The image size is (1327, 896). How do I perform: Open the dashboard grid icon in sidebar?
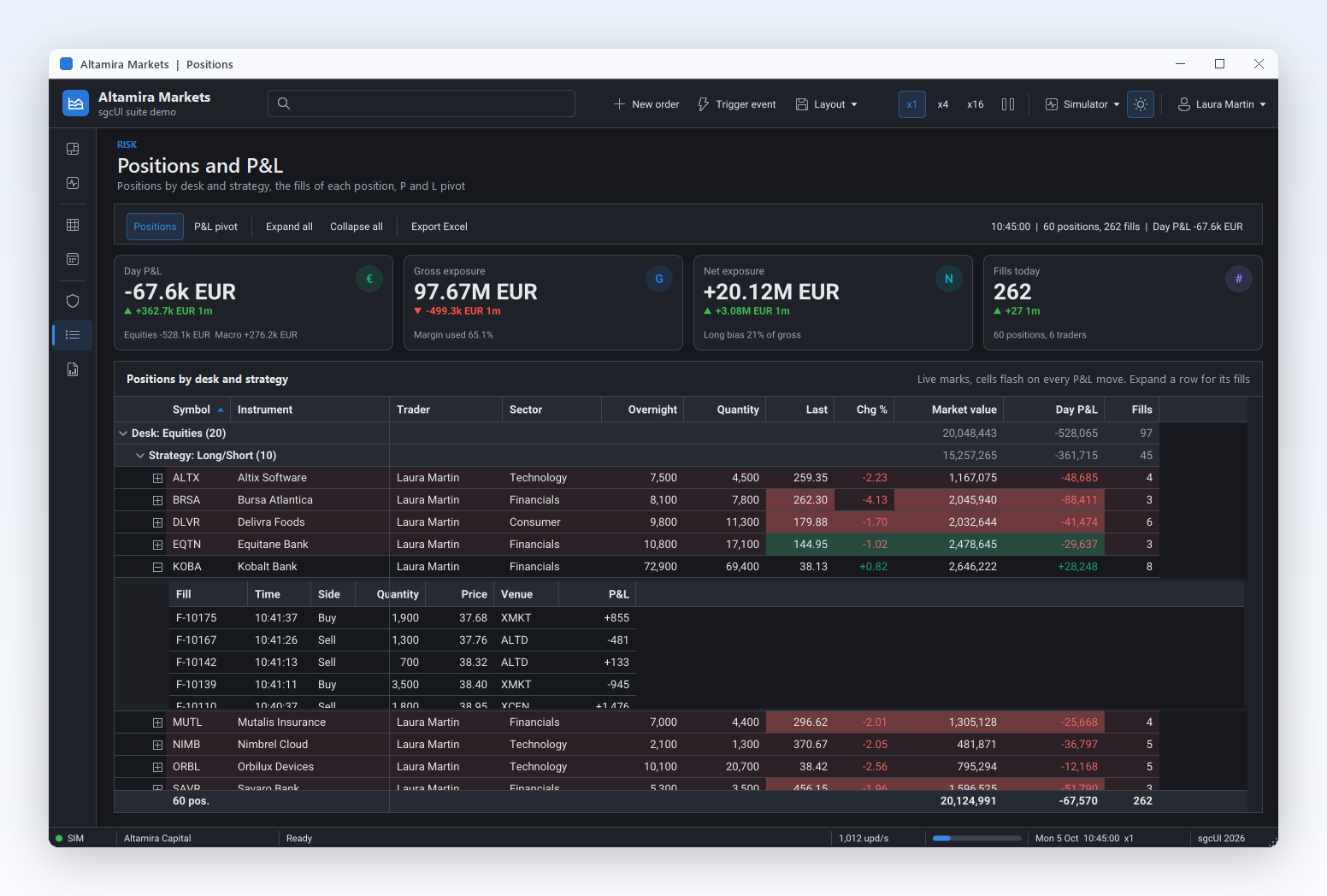tap(73, 149)
